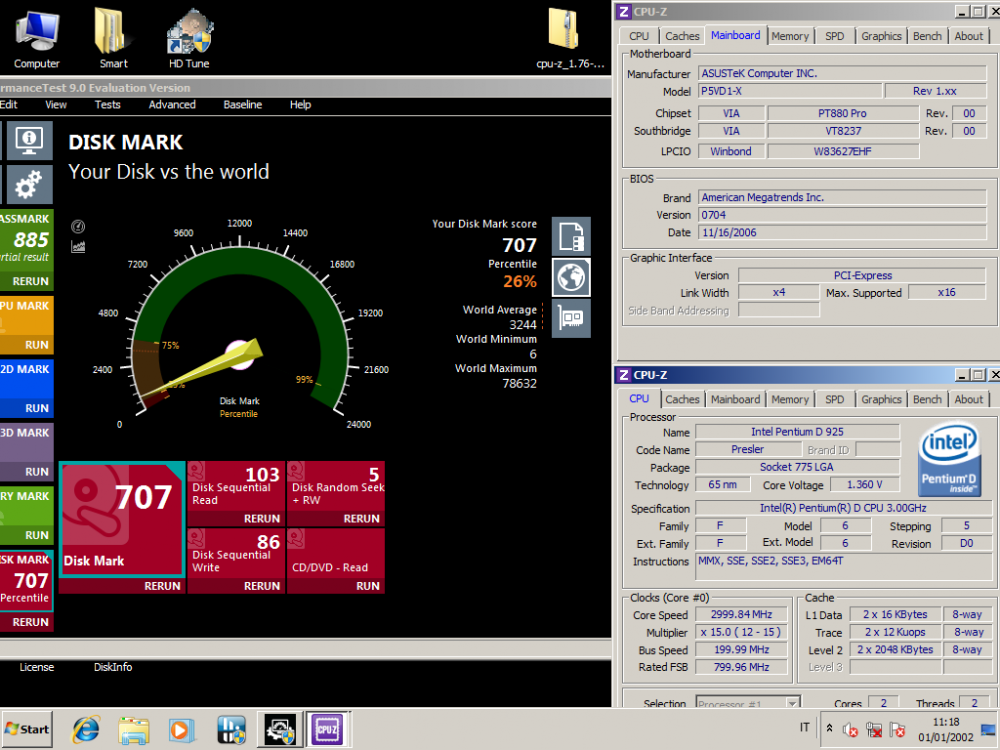The width and height of the screenshot is (1000, 750).
Task: Open the Tests menu
Action: point(107,105)
